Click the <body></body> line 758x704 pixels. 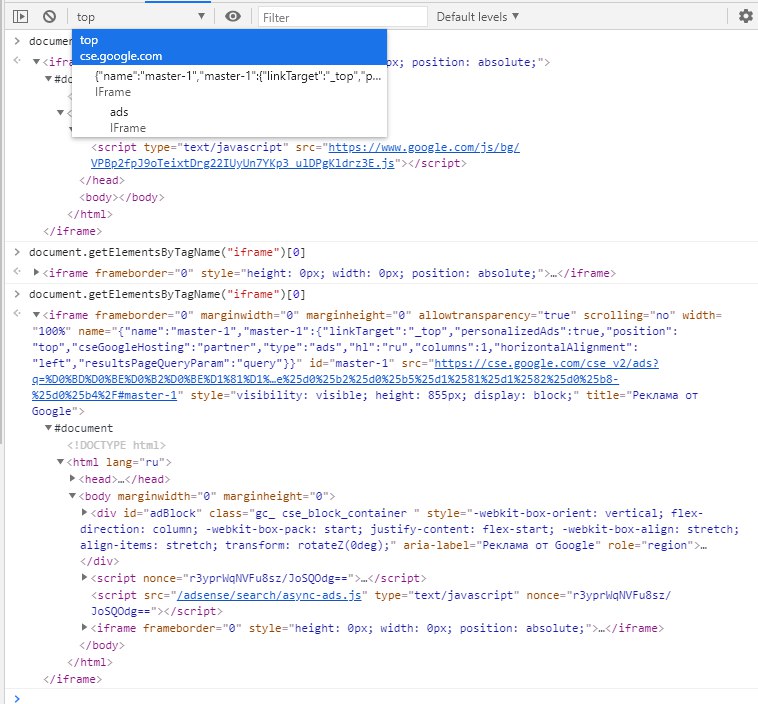pos(122,197)
